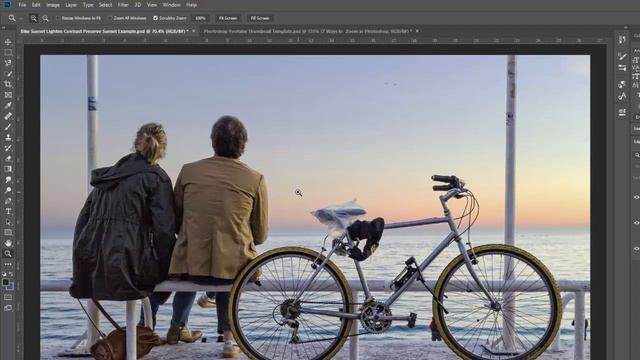This screenshot has width=640, height=360.
Task: Select the Hand tool
Action: coord(8,243)
